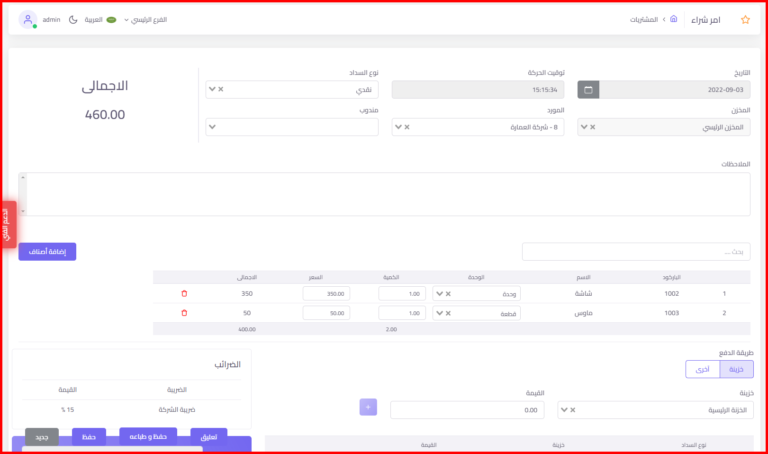Switch language via the العربية flag
This screenshot has width=768, height=454.
104,19
